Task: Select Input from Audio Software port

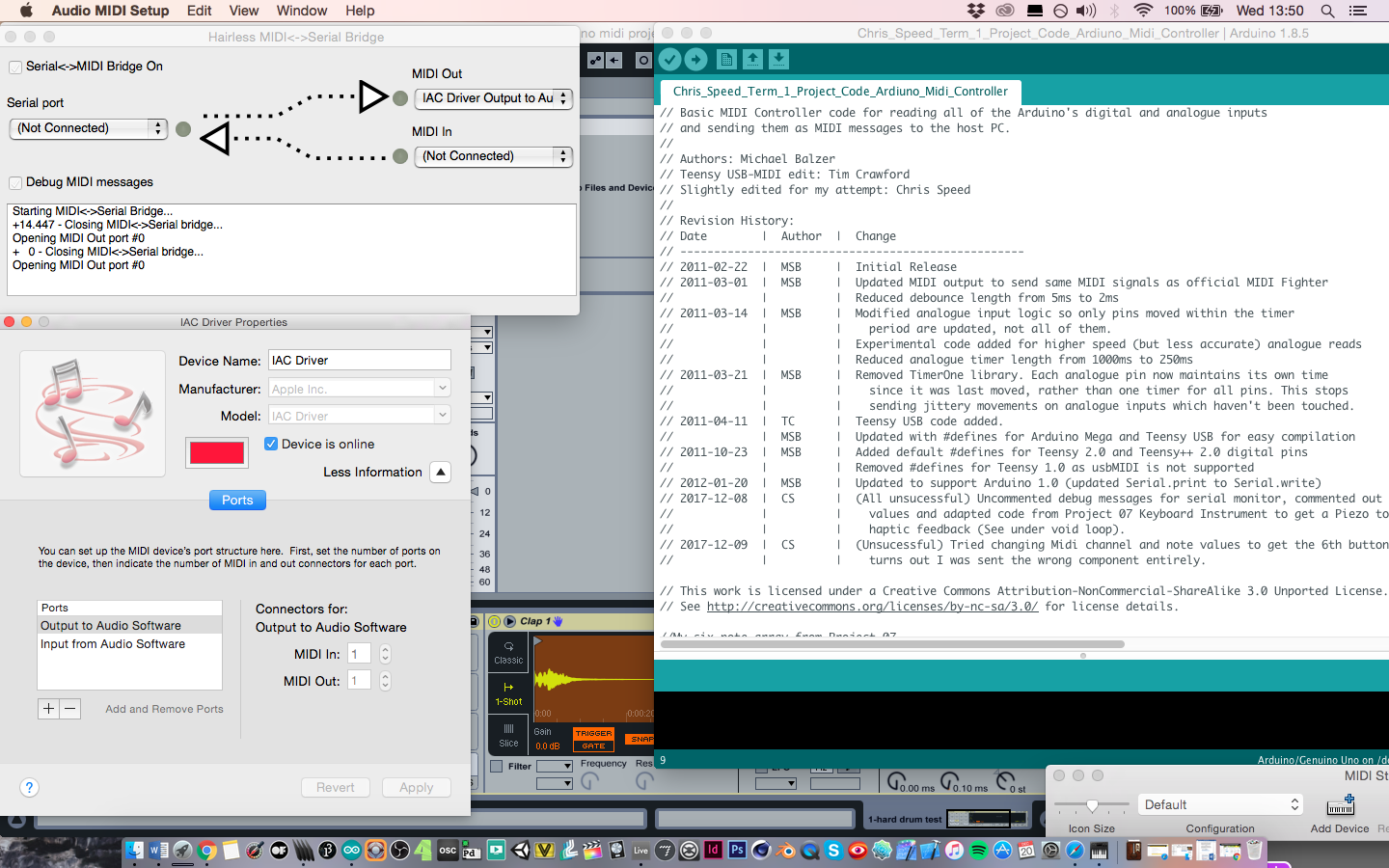Action: 129,644
